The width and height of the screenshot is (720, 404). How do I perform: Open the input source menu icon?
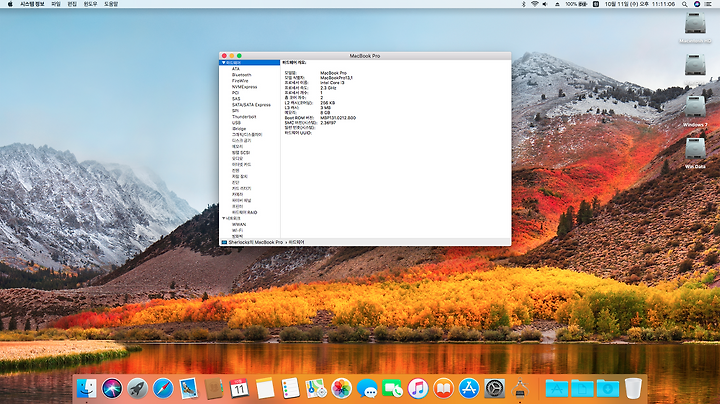pos(596,4)
